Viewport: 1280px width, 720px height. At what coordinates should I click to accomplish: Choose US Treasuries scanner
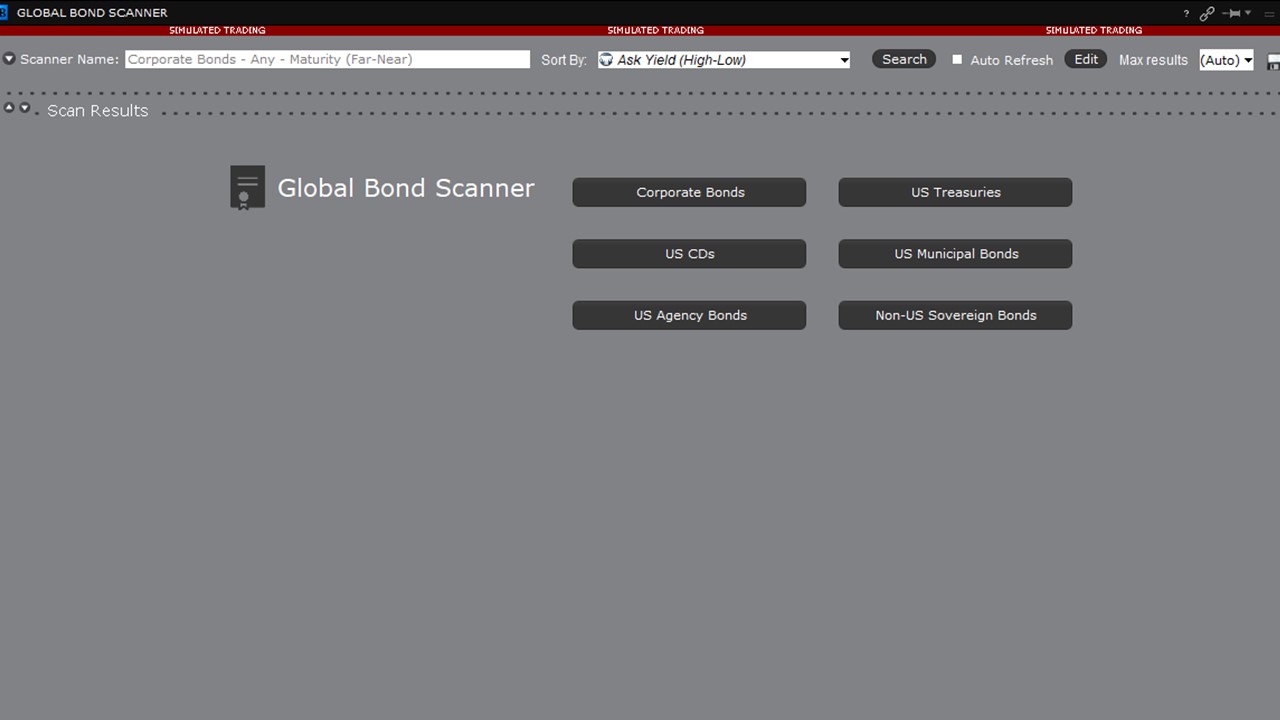coord(955,192)
